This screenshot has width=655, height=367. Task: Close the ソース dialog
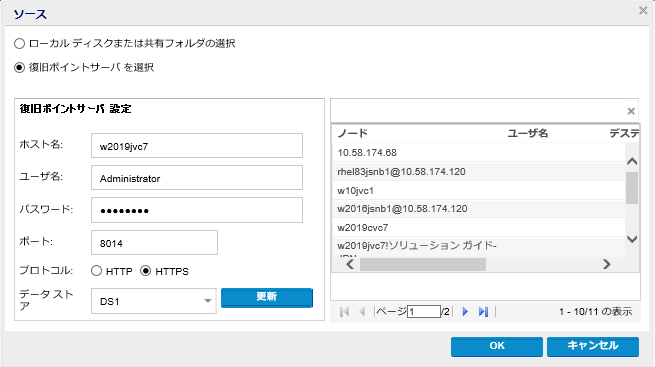(643, 10)
